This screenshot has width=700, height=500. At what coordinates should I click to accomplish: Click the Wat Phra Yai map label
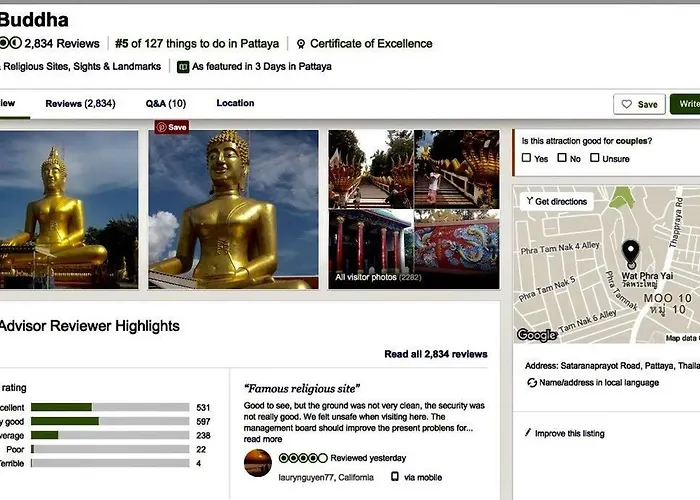[647, 276]
